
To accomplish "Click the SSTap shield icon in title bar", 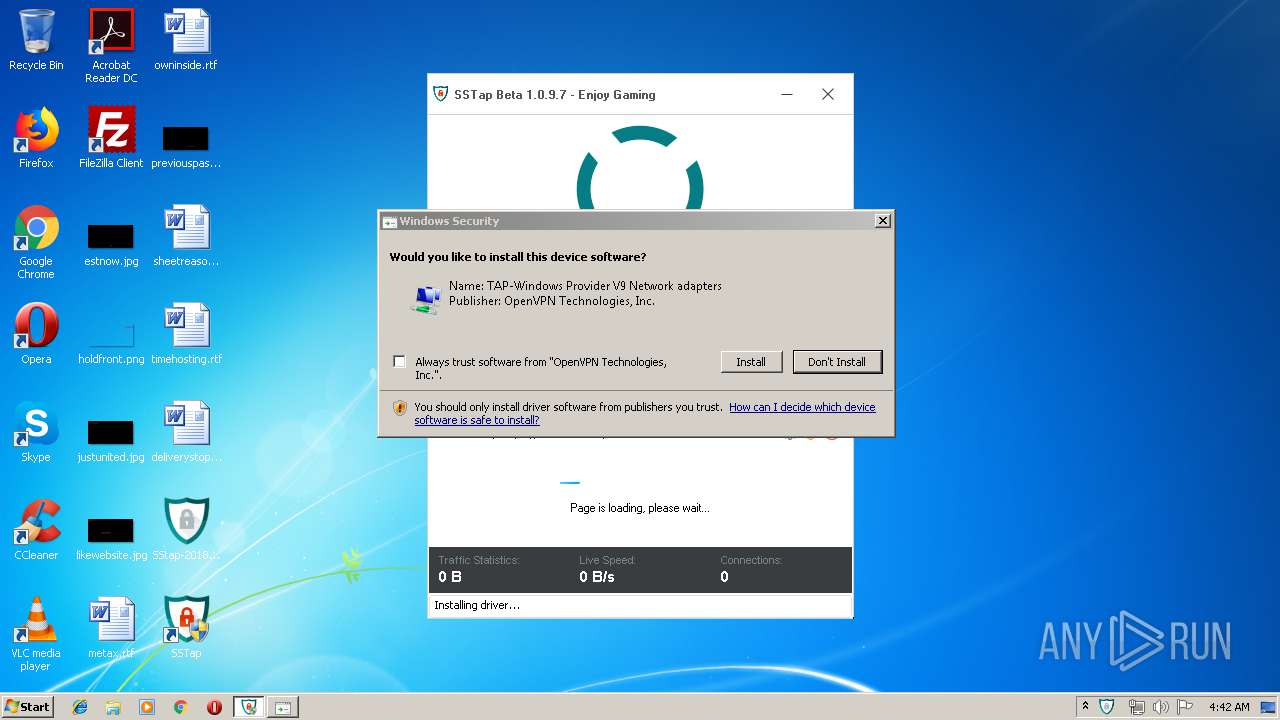I will 440,94.
